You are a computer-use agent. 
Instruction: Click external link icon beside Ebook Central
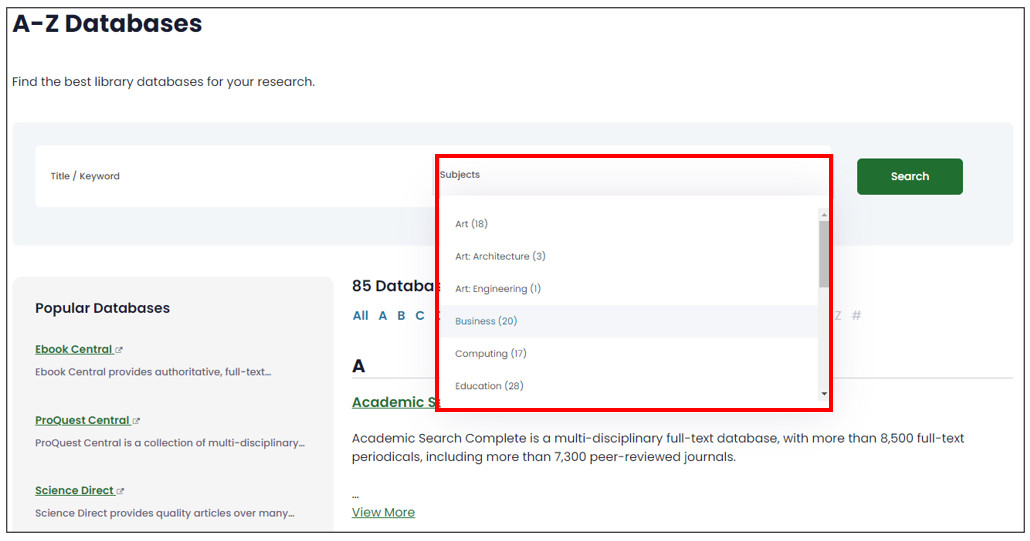coord(119,350)
